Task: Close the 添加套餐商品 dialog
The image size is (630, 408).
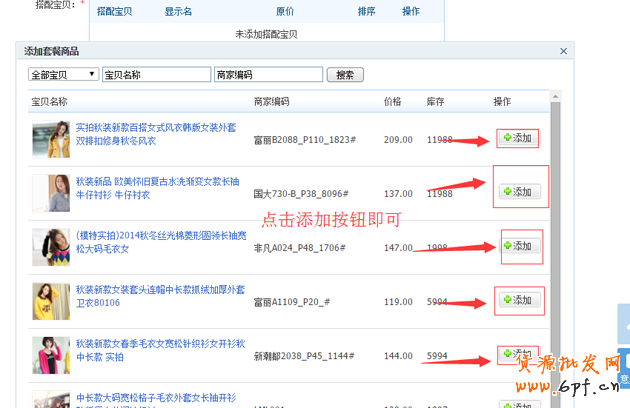Action: 563,50
